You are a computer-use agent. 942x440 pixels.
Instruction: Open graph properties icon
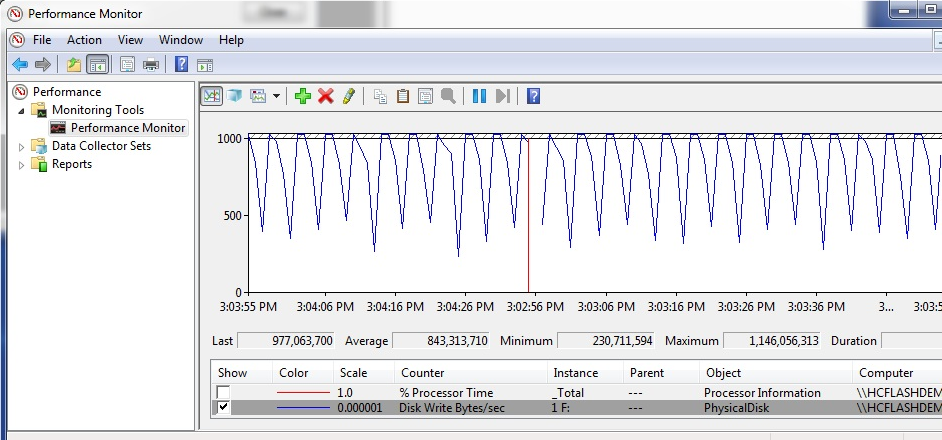point(425,96)
